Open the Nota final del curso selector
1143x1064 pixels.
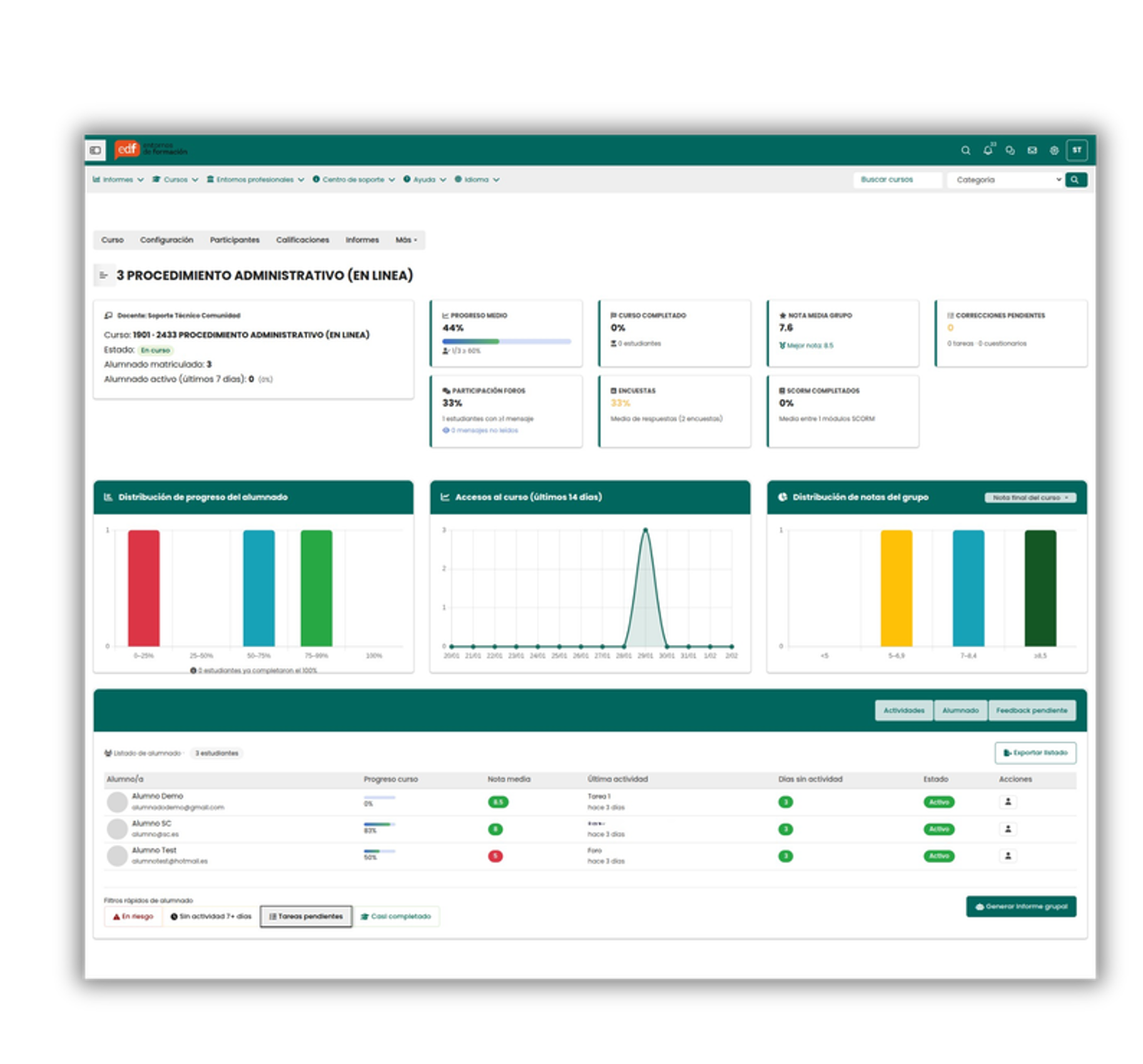coord(1030,498)
